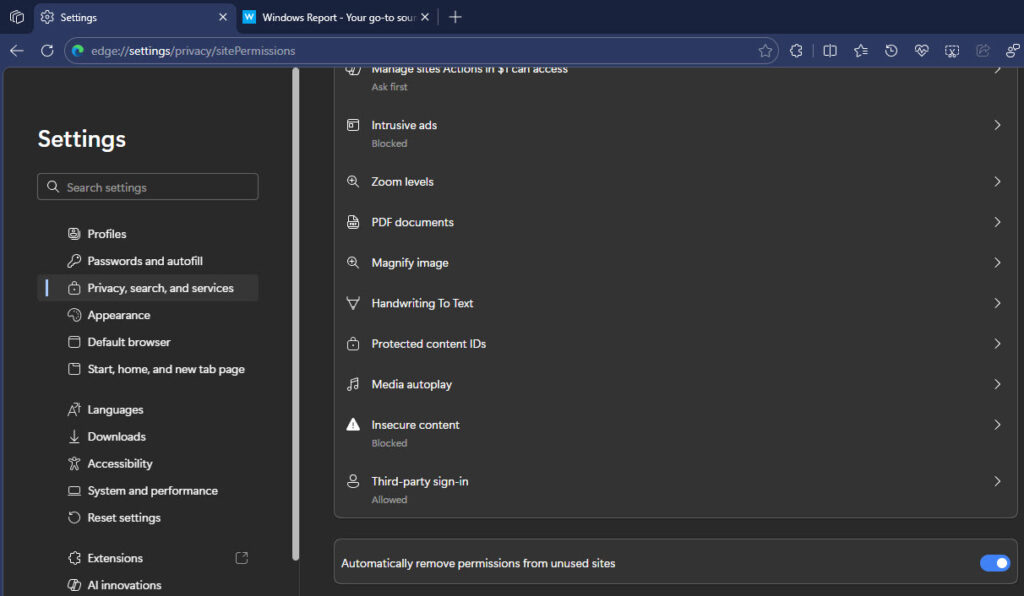Click the Media autoplay music icon
Screen dimensions: 1024x596
point(353,384)
